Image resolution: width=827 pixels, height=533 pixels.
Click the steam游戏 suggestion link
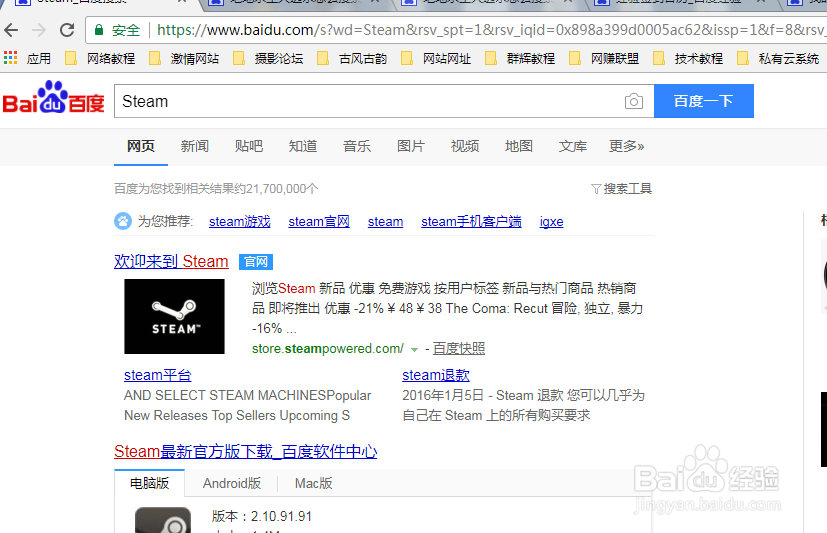[239, 221]
